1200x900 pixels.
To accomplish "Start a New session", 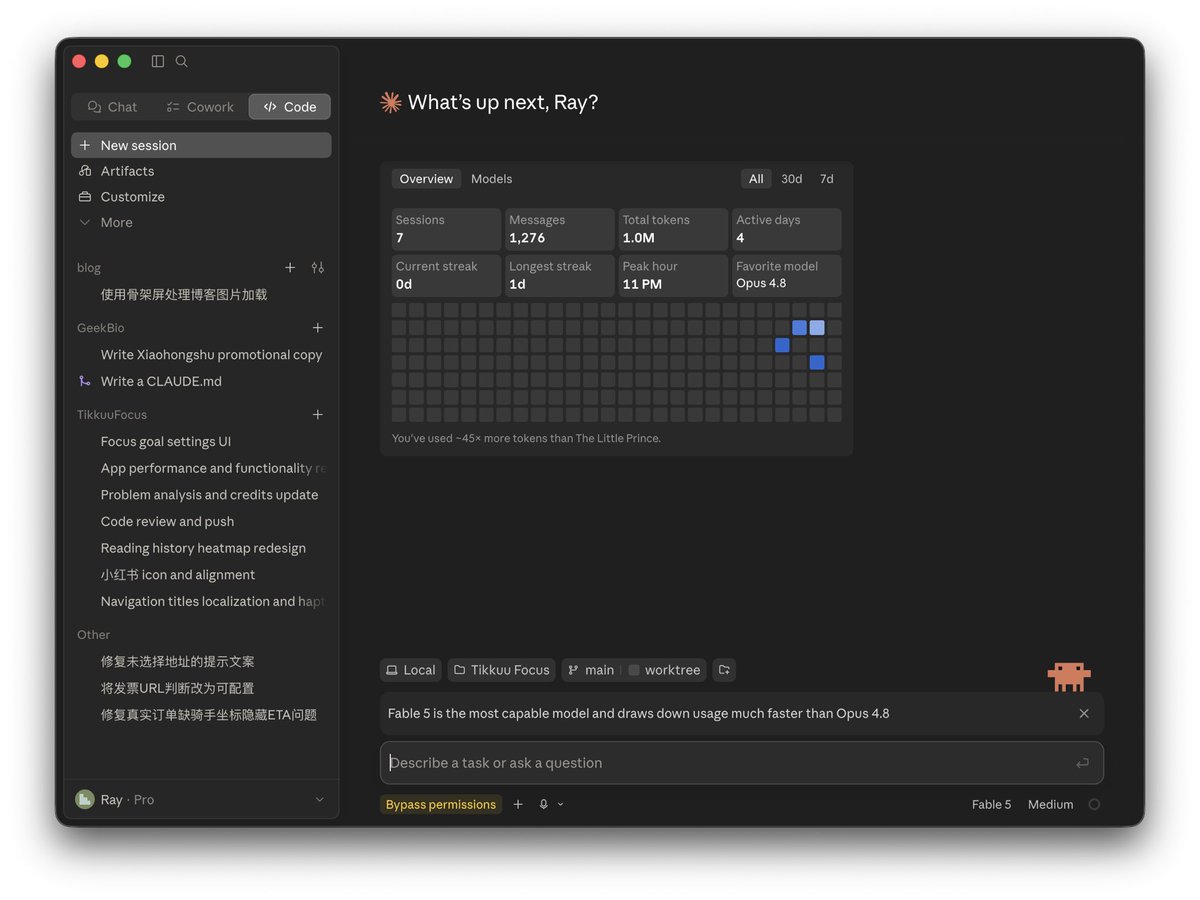I will [x=201, y=145].
